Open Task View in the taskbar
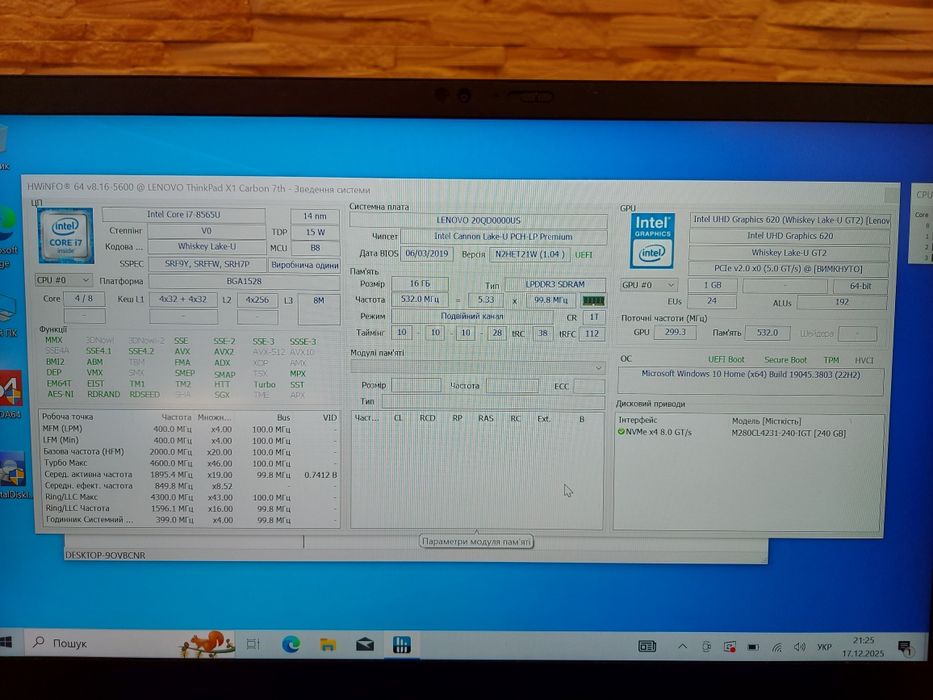Screen dimensions: 933x700 pyautogui.click(x=253, y=643)
